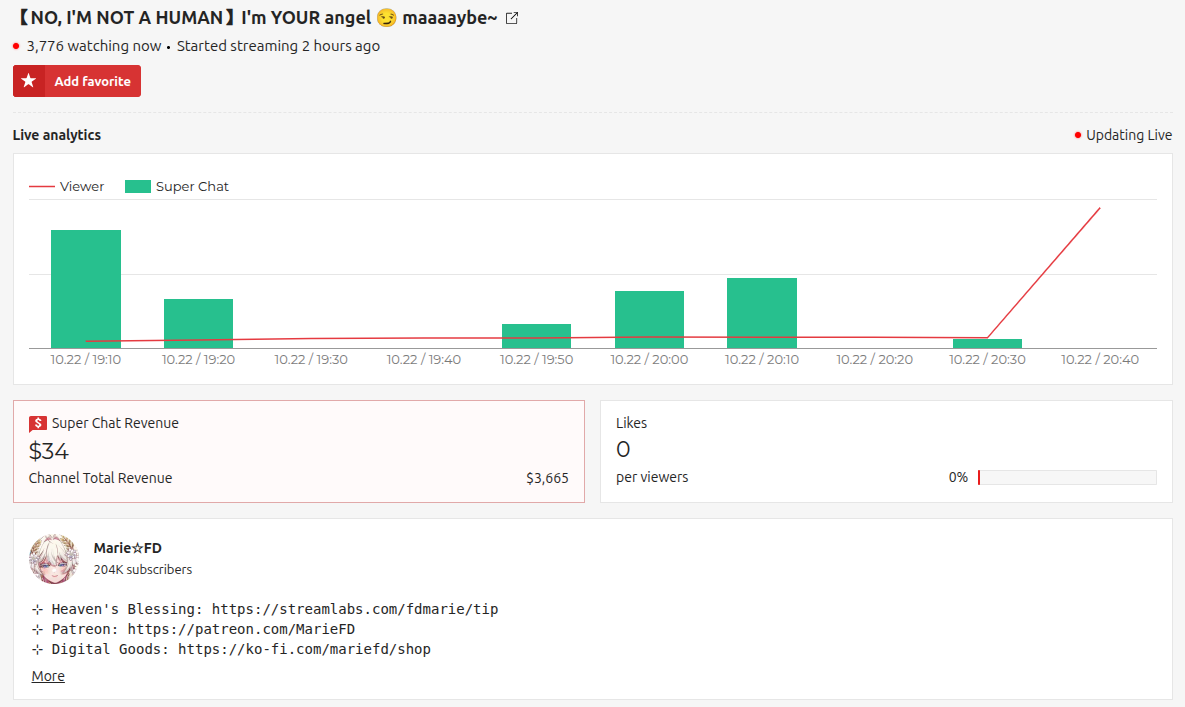Click the small Super Chat bar at 20:30

987,344
